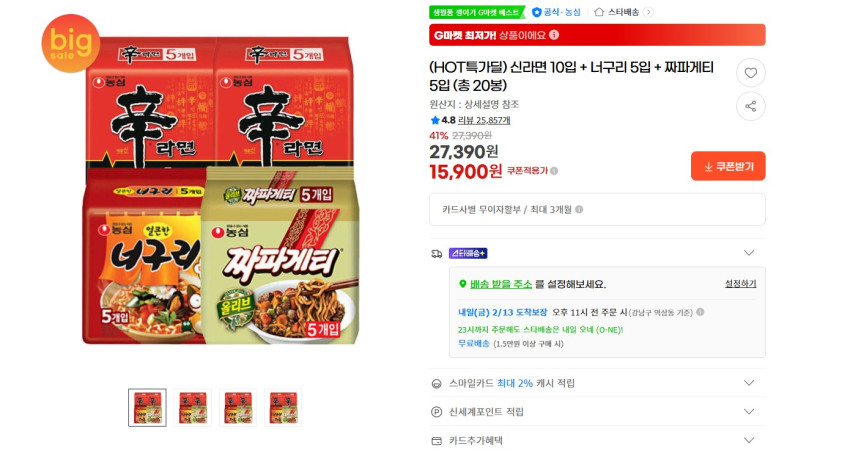Open the 리뷰 25,857개 link
Viewport: 850px width, 454px height.
[x=484, y=120]
